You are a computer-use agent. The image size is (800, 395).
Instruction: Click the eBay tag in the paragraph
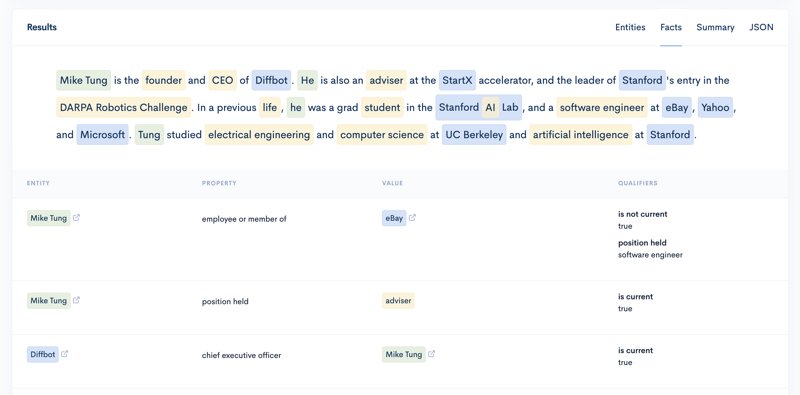pos(677,108)
